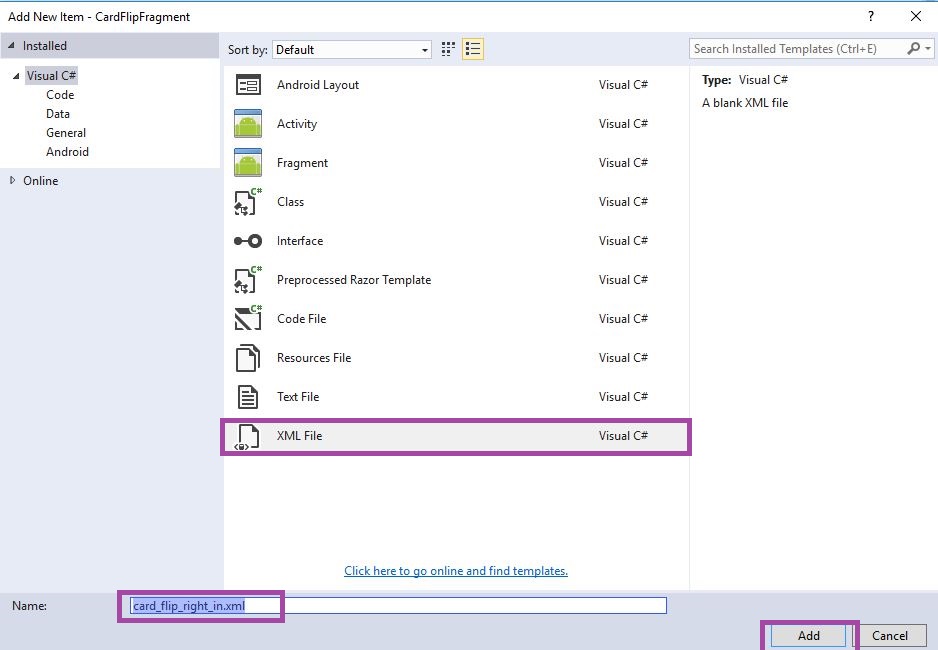Open the dialog help question mark
This screenshot has height=650, width=938.
tap(871, 16)
